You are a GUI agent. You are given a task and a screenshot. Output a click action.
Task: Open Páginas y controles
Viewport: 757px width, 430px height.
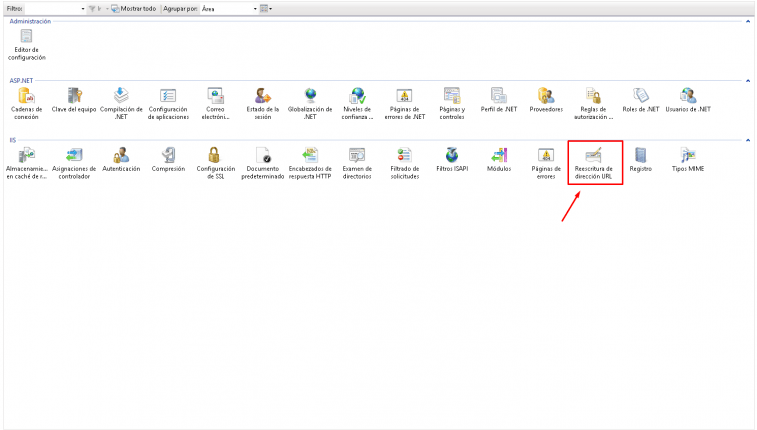[x=452, y=104]
